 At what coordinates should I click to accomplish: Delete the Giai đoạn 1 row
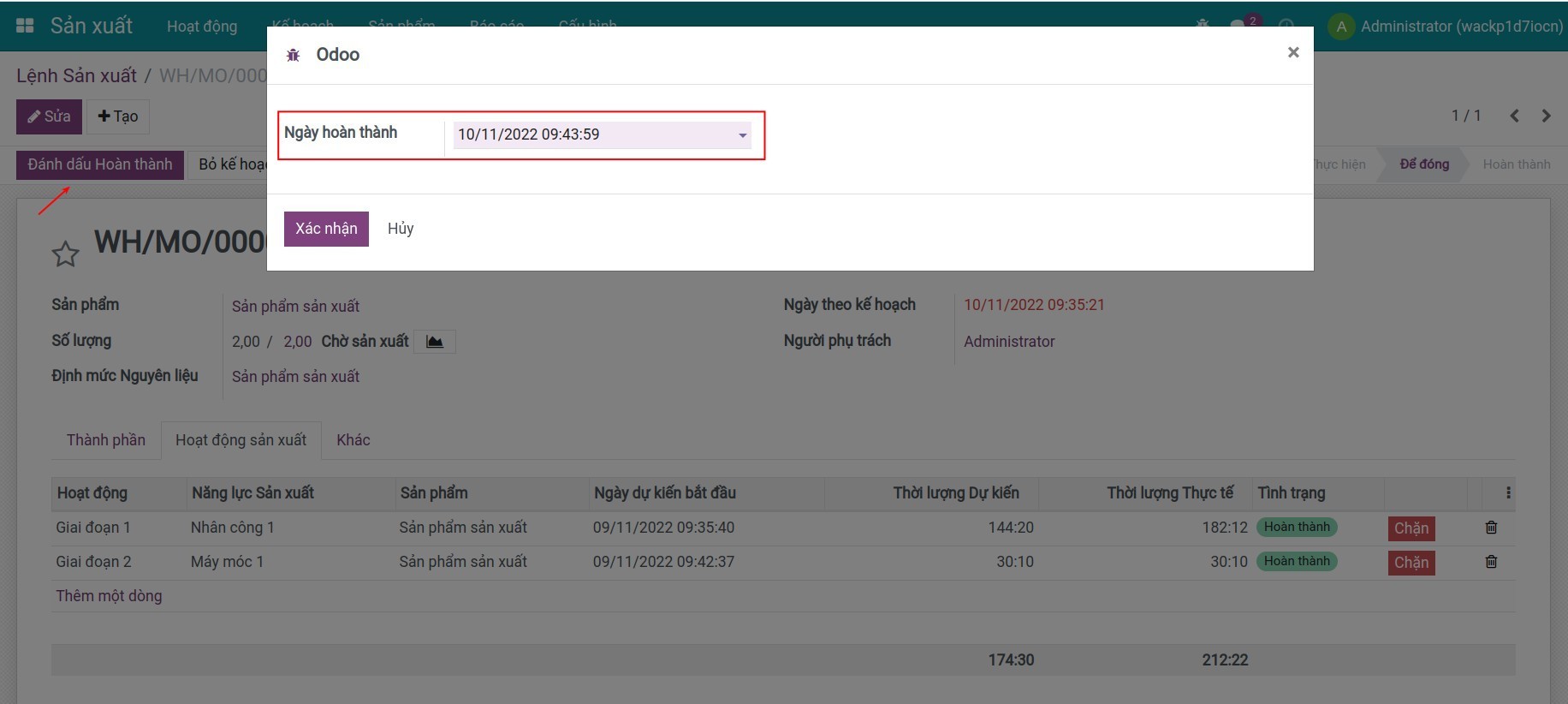pos(1491,528)
